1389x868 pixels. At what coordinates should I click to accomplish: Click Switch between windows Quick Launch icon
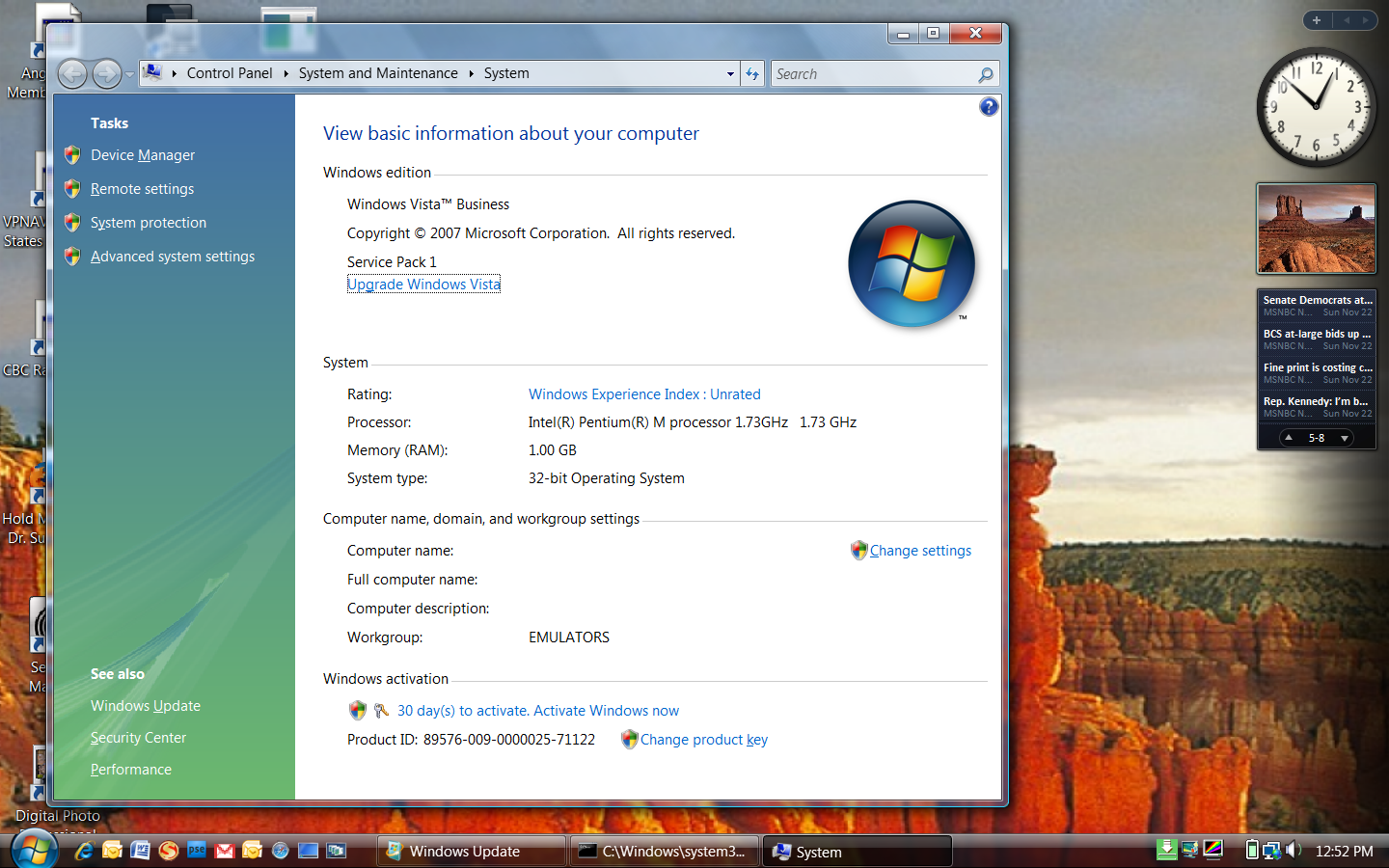337,851
